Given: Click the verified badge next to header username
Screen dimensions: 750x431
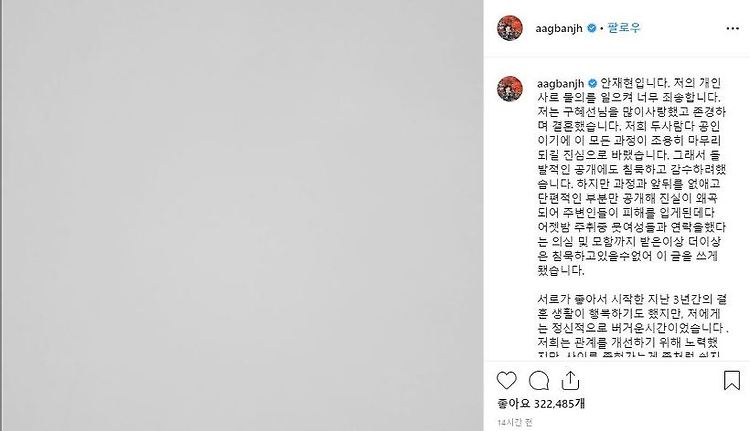Looking at the screenshot, I should pos(591,28).
